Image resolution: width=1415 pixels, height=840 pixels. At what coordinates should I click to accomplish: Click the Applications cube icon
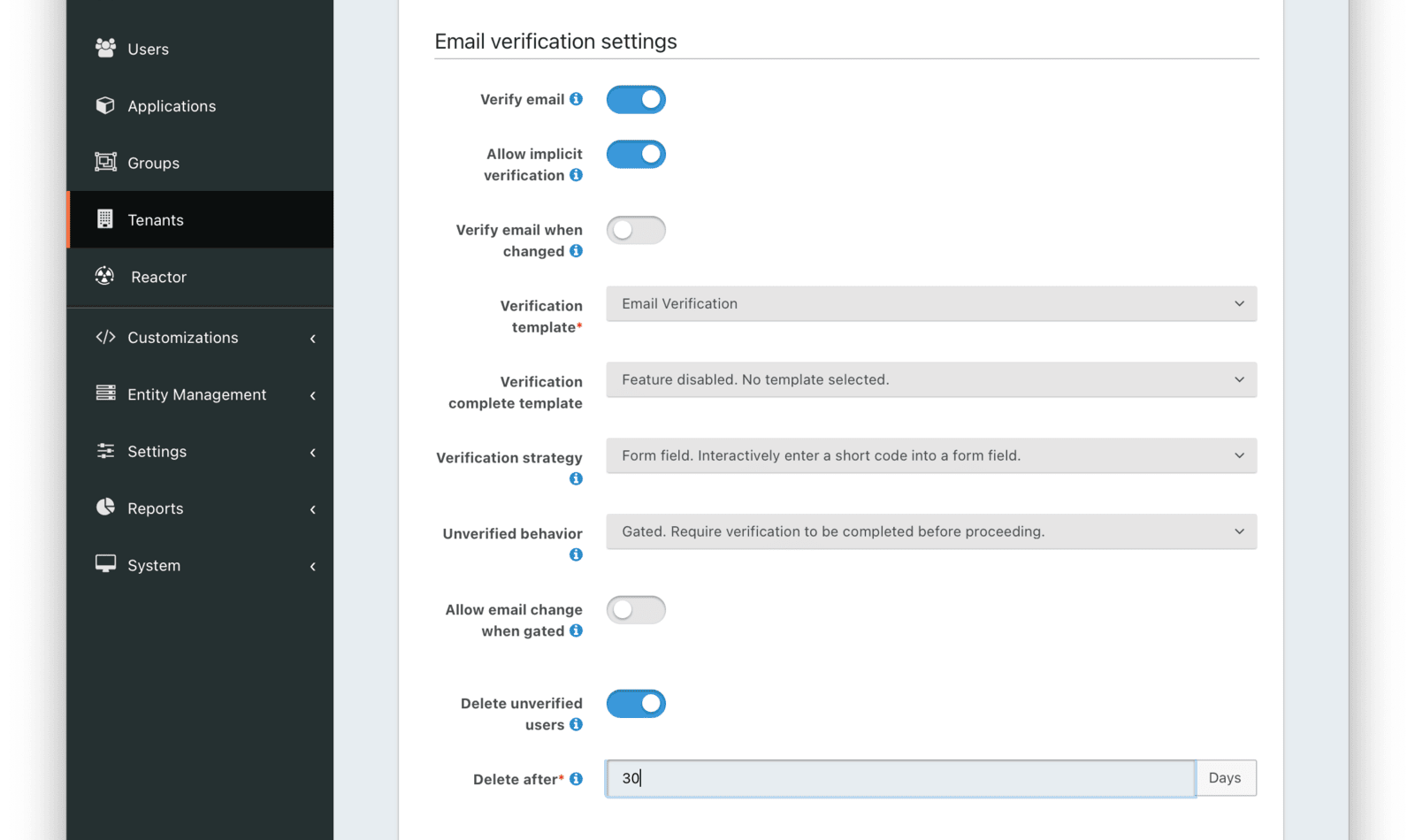click(x=105, y=105)
